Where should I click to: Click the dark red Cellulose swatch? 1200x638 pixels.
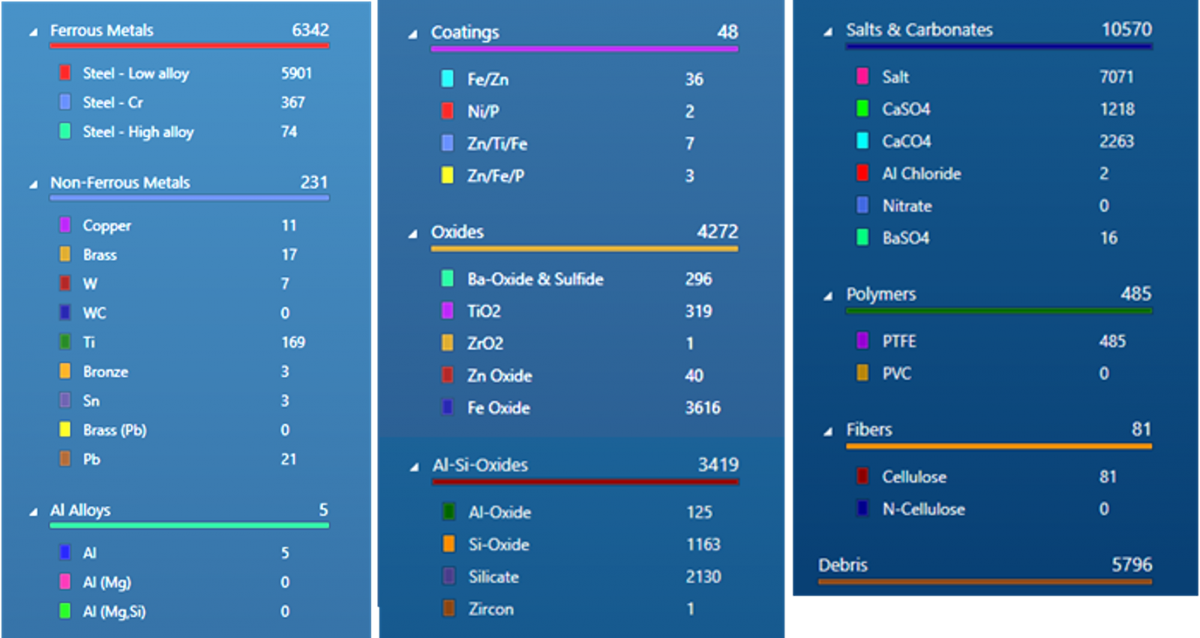point(862,477)
